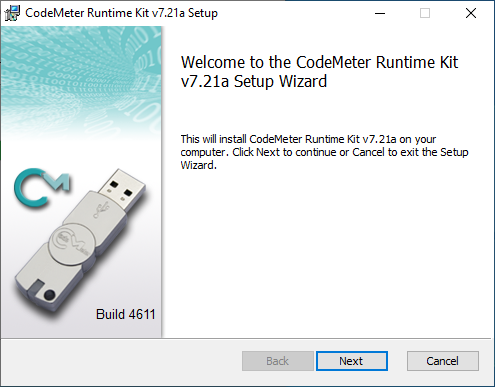Click the grey footer area beside the Back button
This screenshot has height=387, width=495.
(x=120, y=361)
